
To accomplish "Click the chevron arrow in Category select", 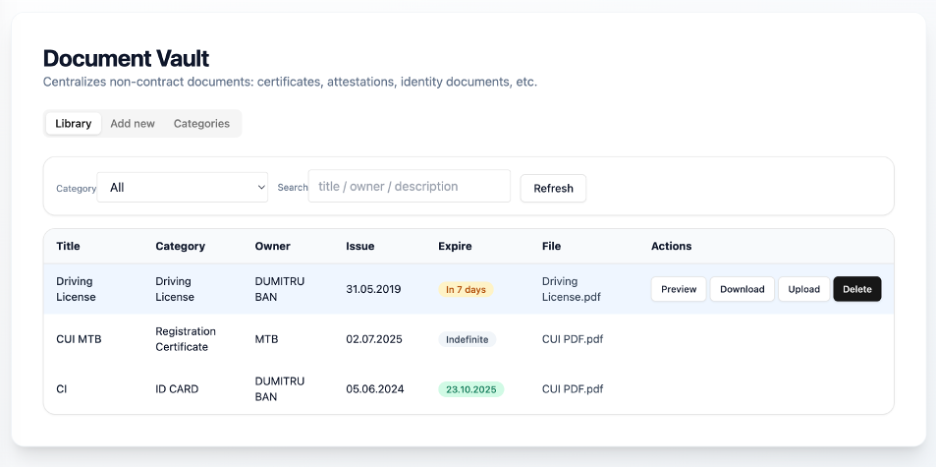I will [x=262, y=187].
